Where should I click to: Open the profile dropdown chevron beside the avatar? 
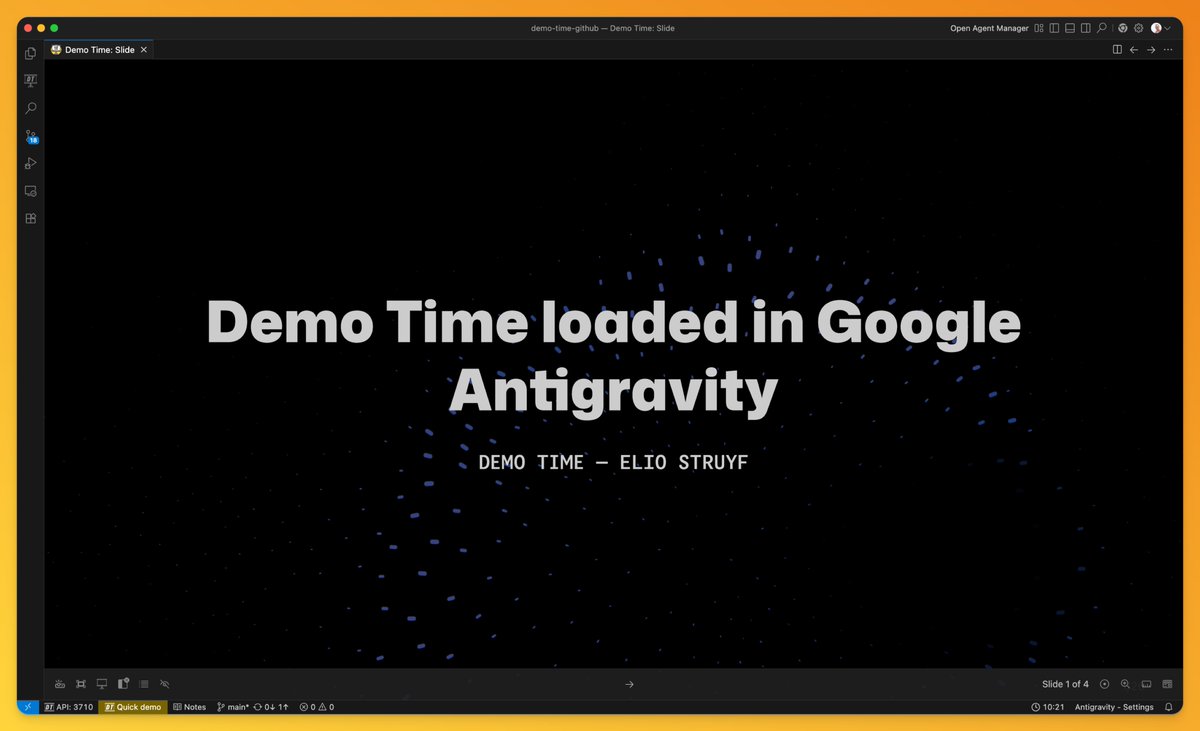pyautogui.click(x=1168, y=28)
